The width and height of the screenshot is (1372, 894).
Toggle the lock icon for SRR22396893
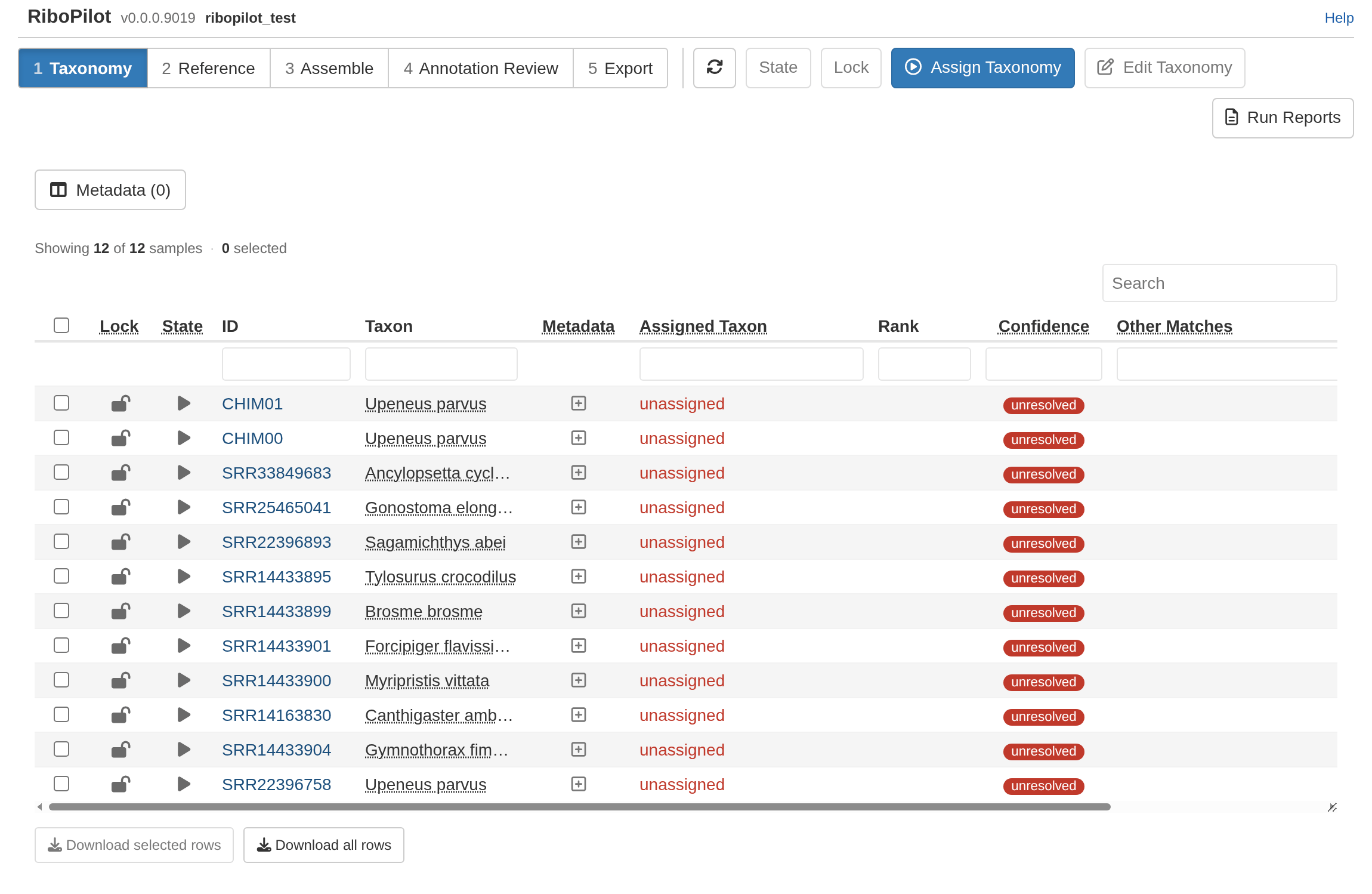click(120, 542)
